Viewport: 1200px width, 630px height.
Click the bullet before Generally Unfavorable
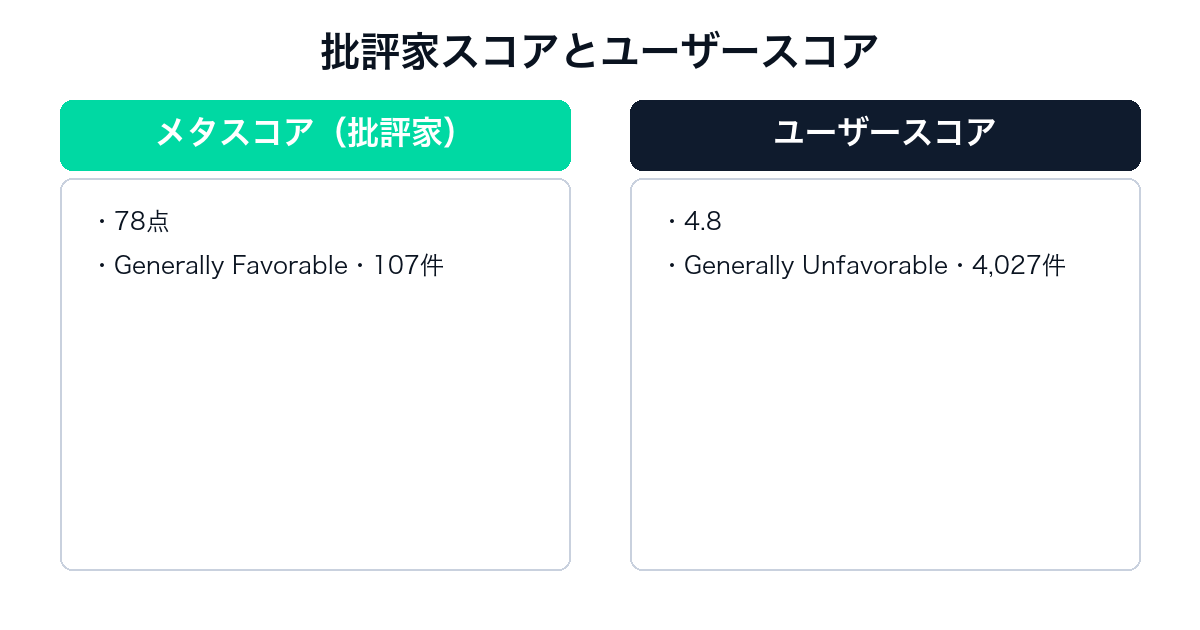(x=671, y=266)
